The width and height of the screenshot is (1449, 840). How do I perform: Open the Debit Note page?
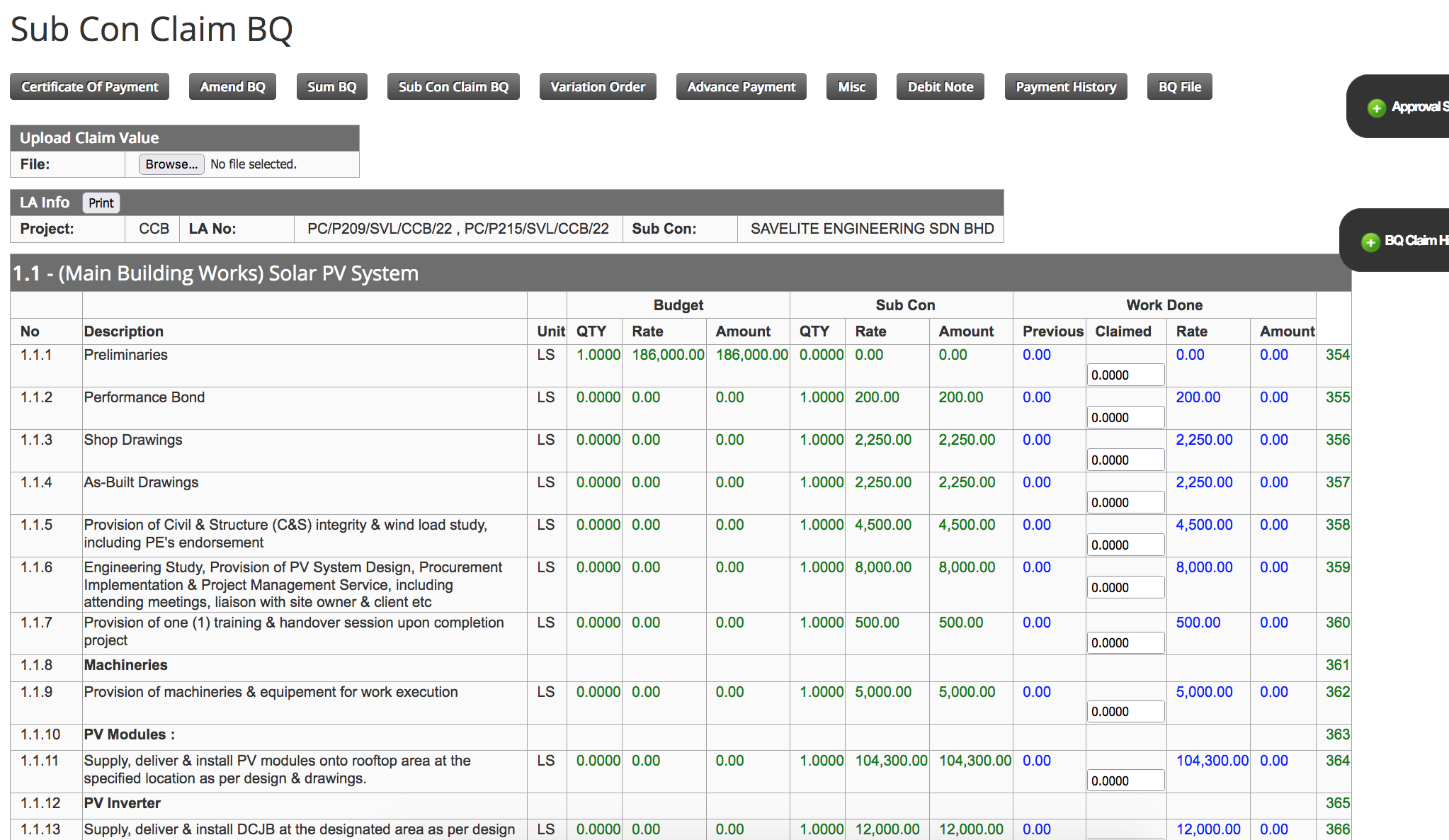point(940,86)
